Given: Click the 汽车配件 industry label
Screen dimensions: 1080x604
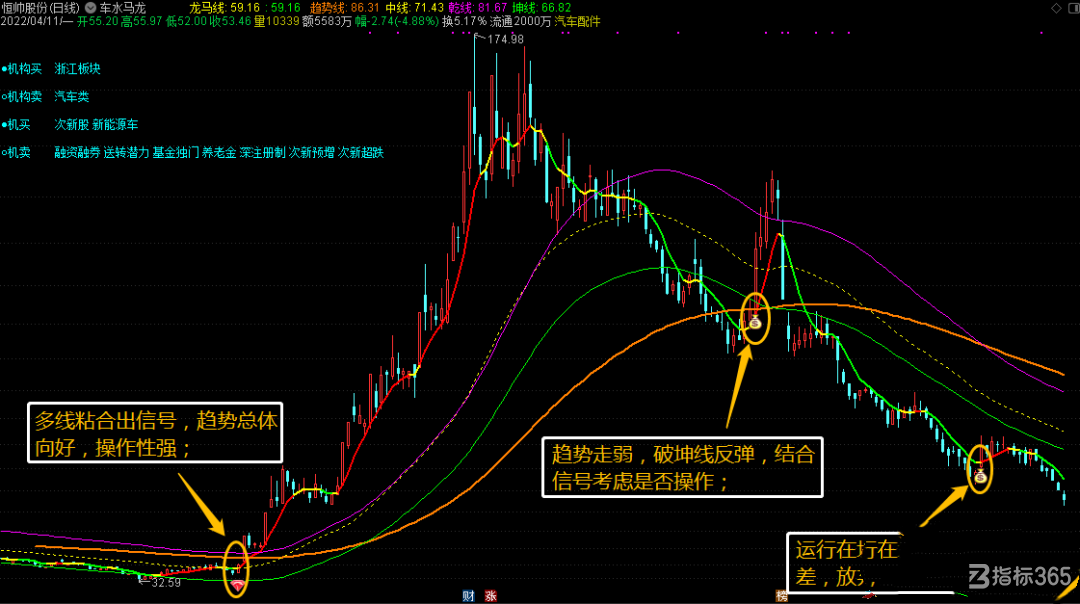Looking at the screenshot, I should 577,21.
